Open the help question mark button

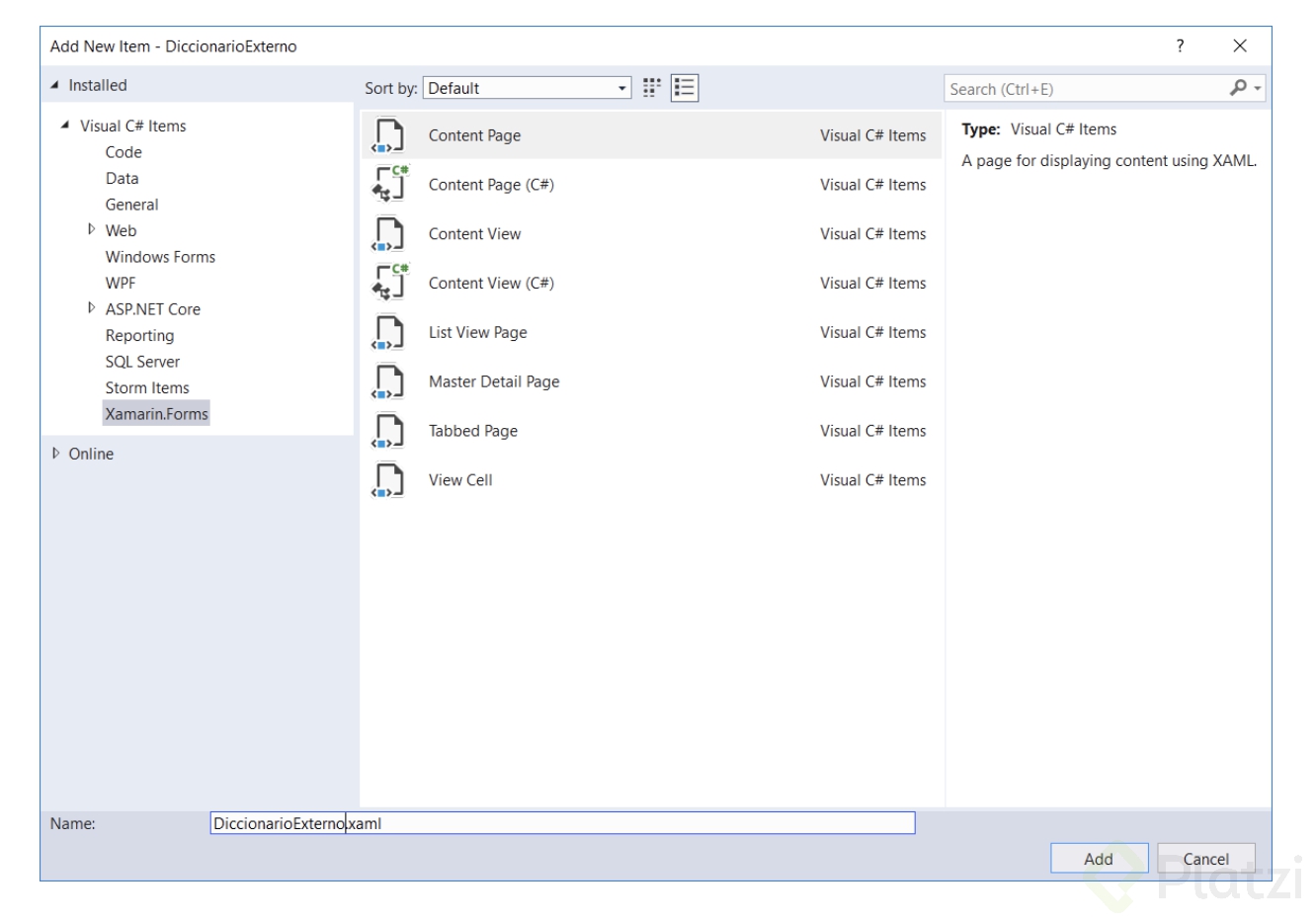click(x=1180, y=45)
